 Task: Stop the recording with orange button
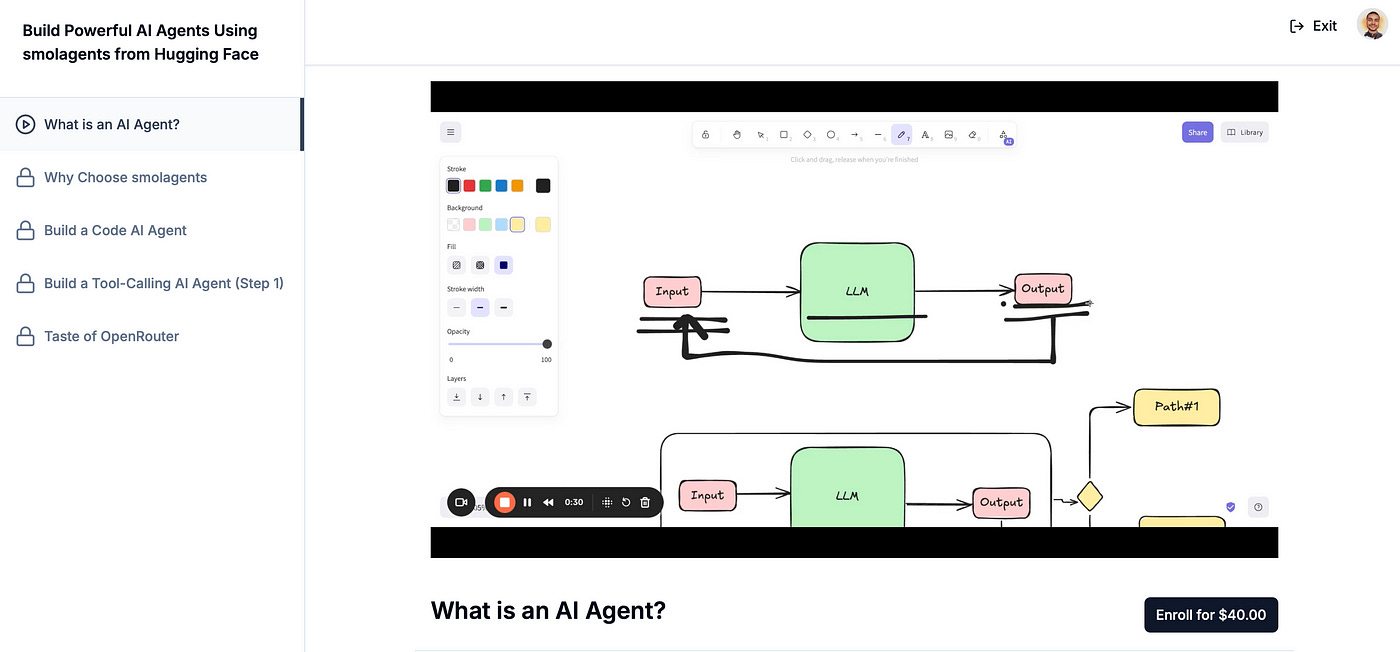click(x=505, y=502)
